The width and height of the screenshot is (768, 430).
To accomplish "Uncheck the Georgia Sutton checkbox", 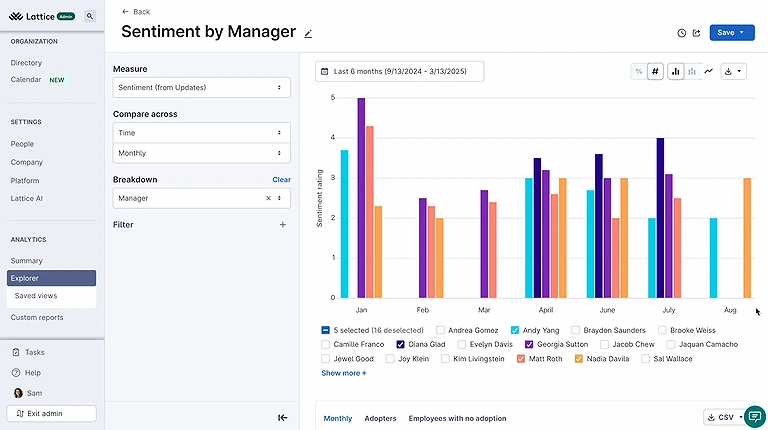I will pyautogui.click(x=529, y=344).
